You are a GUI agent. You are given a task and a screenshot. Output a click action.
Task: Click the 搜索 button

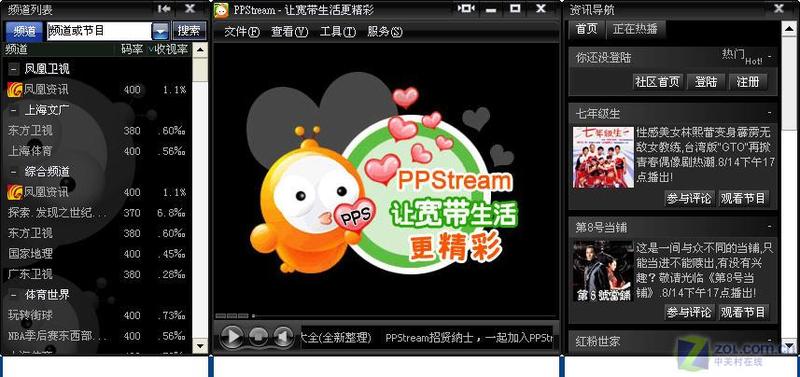point(189,31)
